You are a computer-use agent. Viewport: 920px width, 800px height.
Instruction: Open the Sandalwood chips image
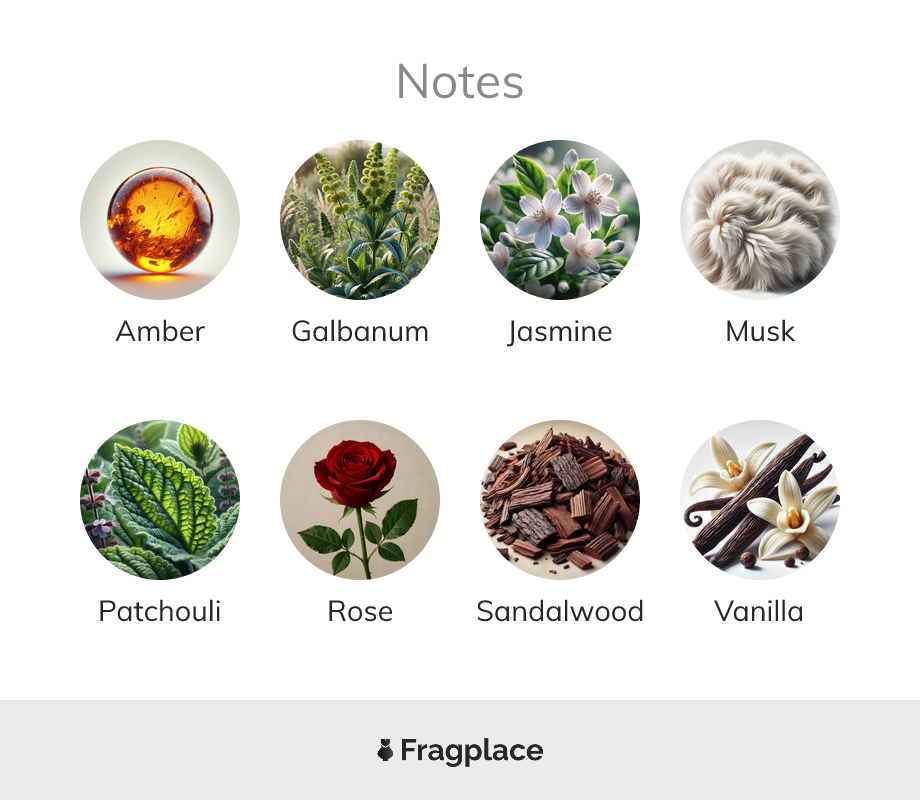(x=560, y=499)
